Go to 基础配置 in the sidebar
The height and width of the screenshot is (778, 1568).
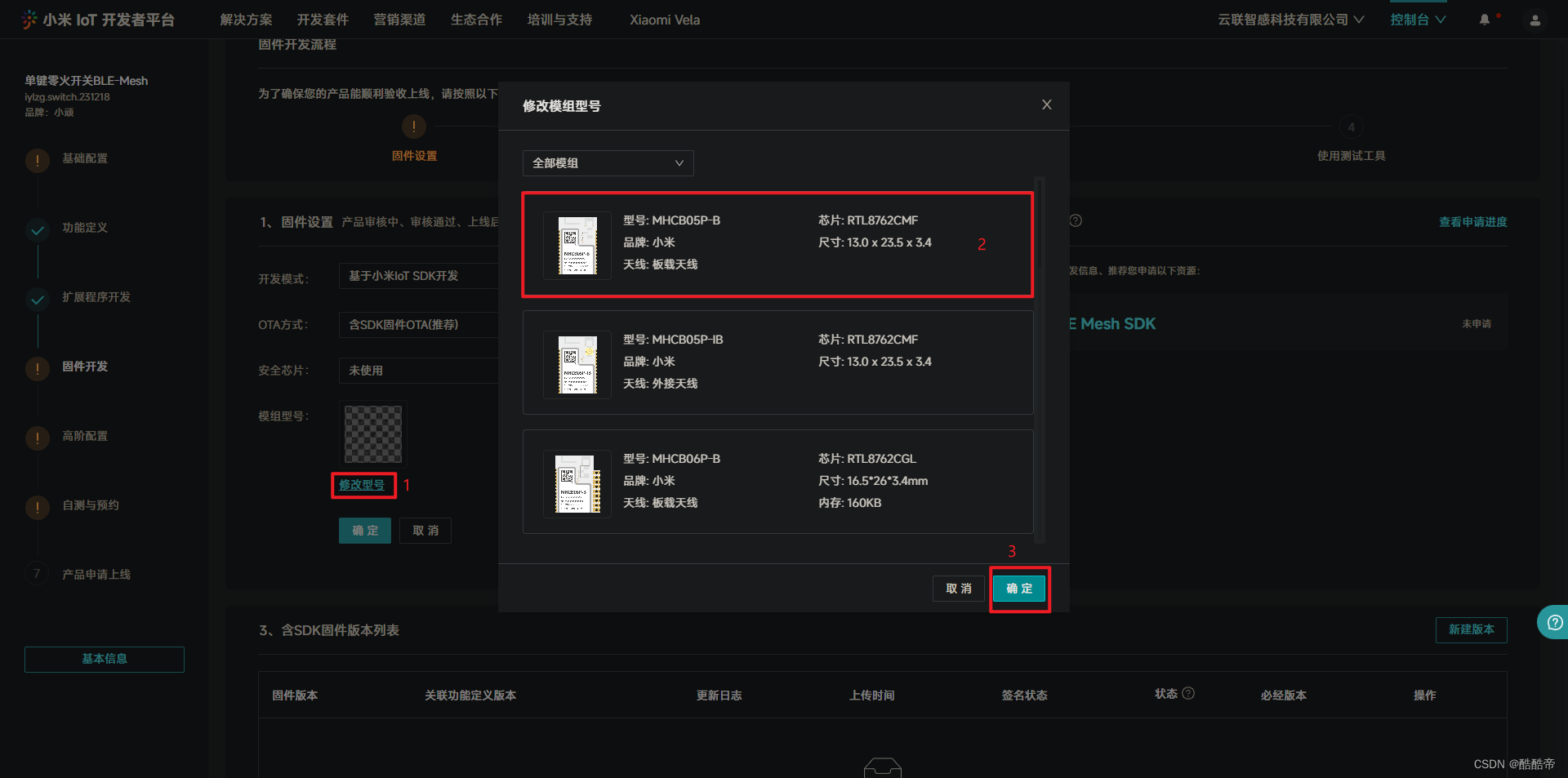pyautogui.click(x=85, y=158)
